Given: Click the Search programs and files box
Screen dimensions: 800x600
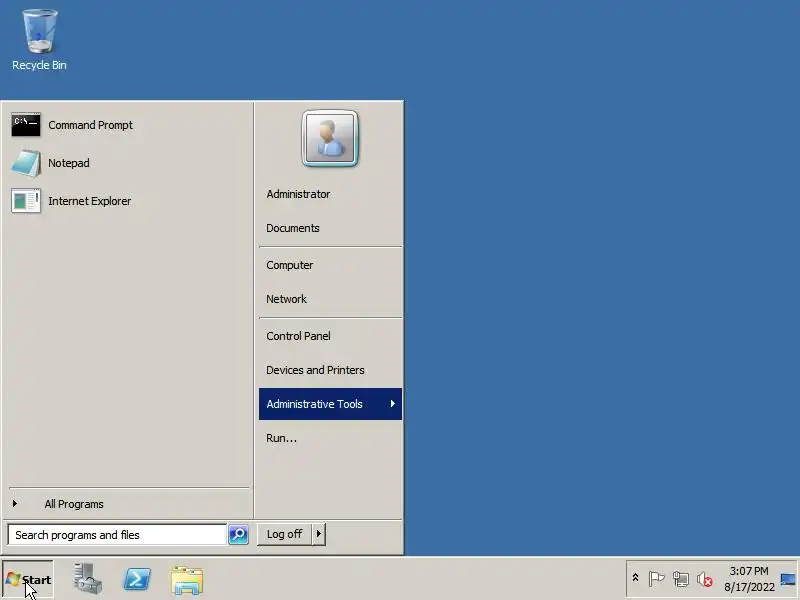Looking at the screenshot, I should (117, 535).
